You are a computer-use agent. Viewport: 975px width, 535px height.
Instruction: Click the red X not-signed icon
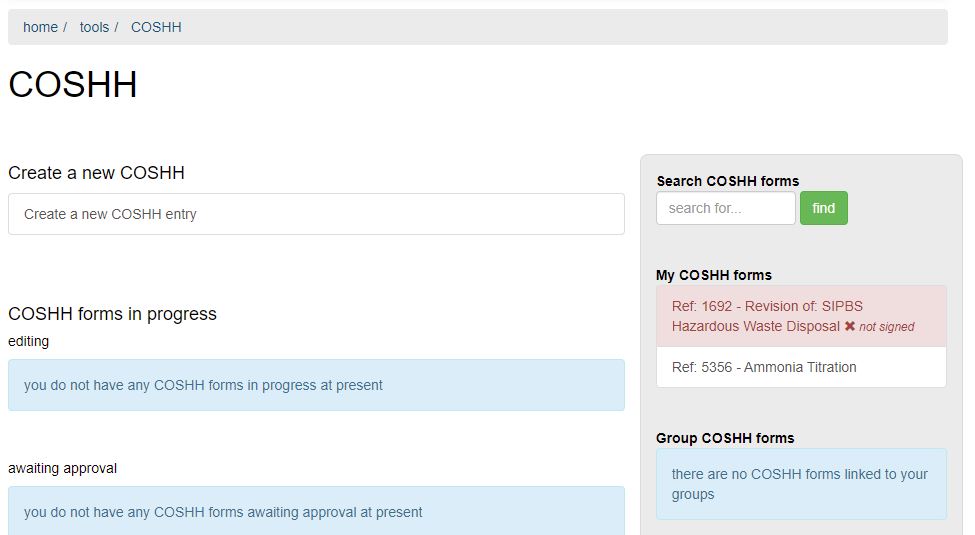[850, 327]
